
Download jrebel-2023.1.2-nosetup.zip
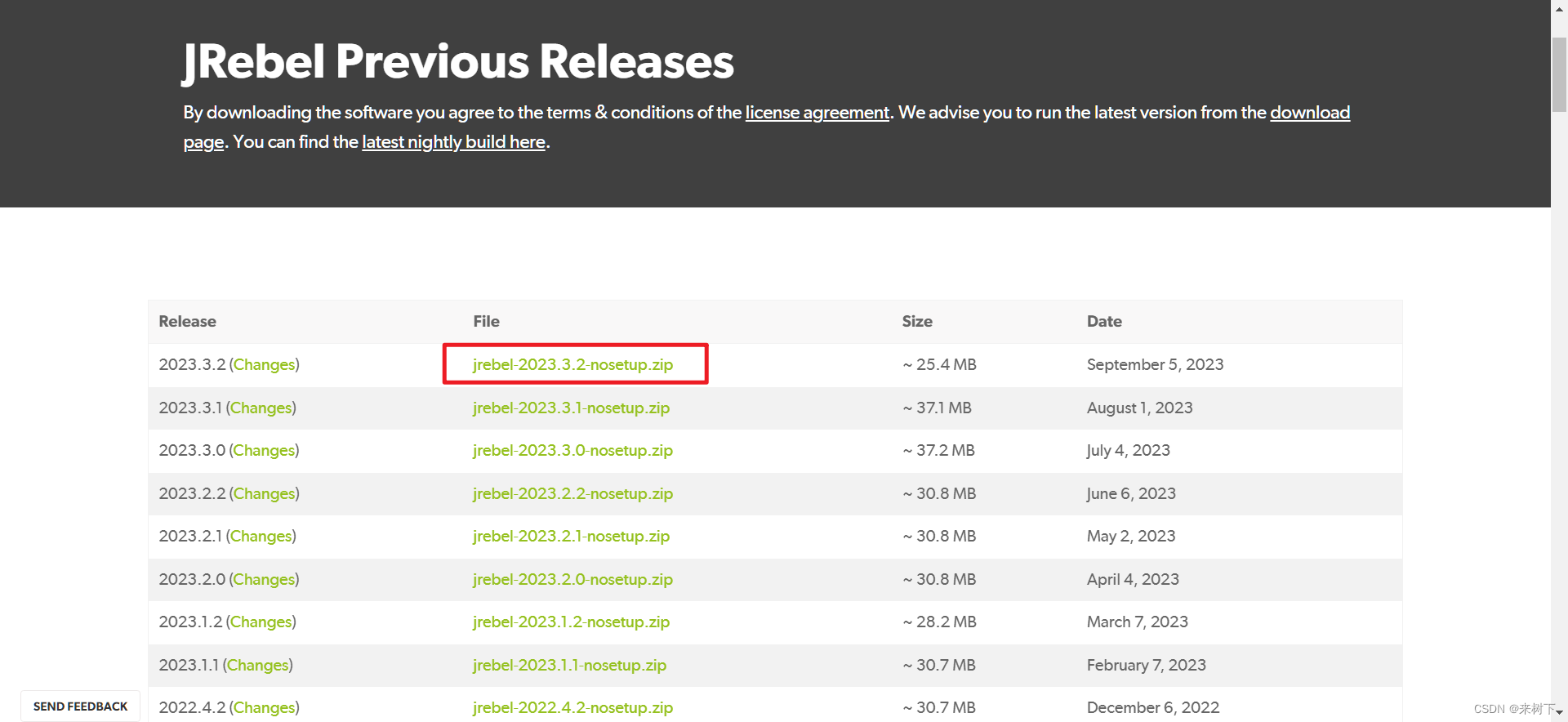571,622
